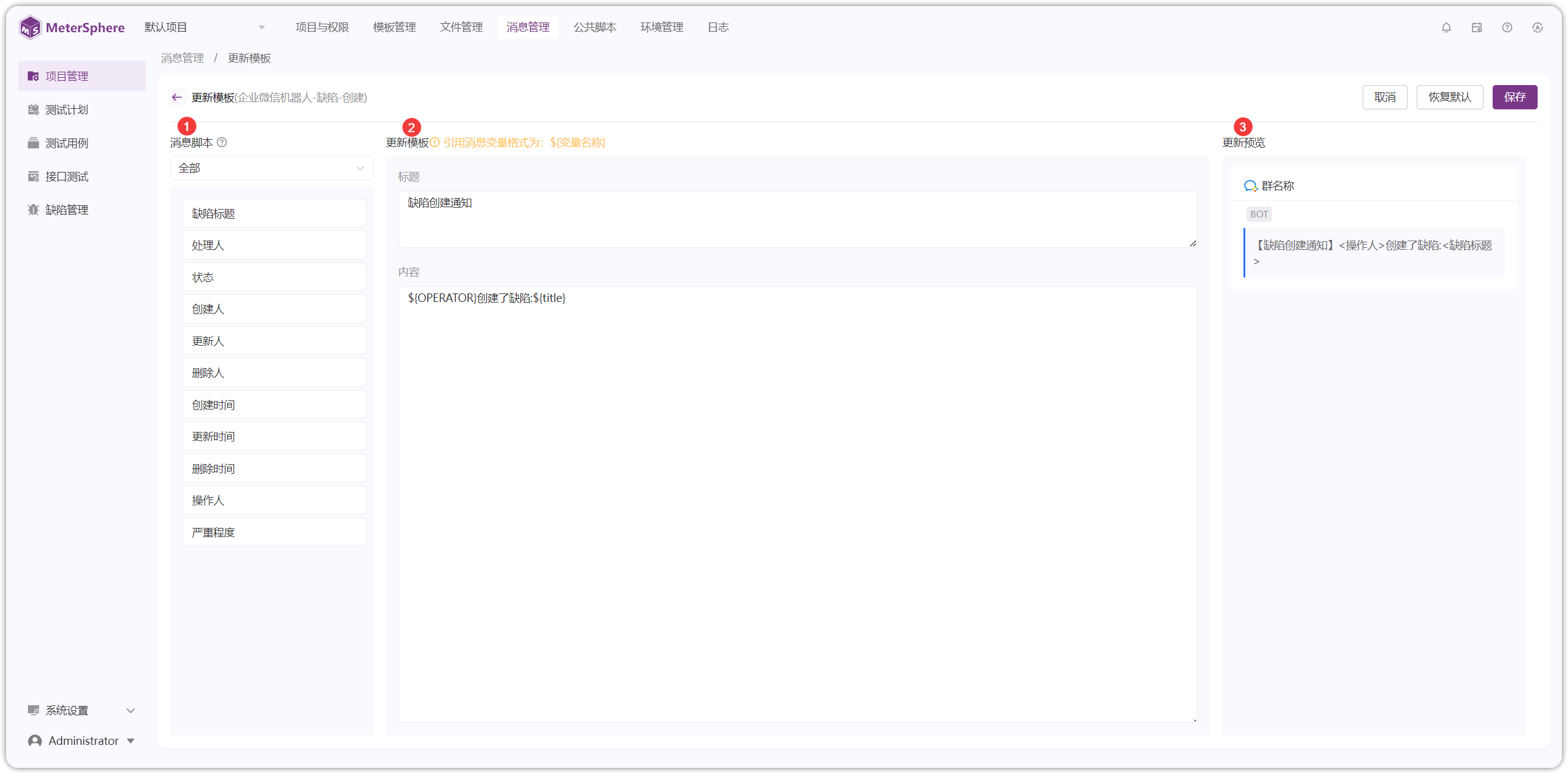Click the info icon beside 引用消息变量格式
1568x774 pixels.
(x=435, y=142)
